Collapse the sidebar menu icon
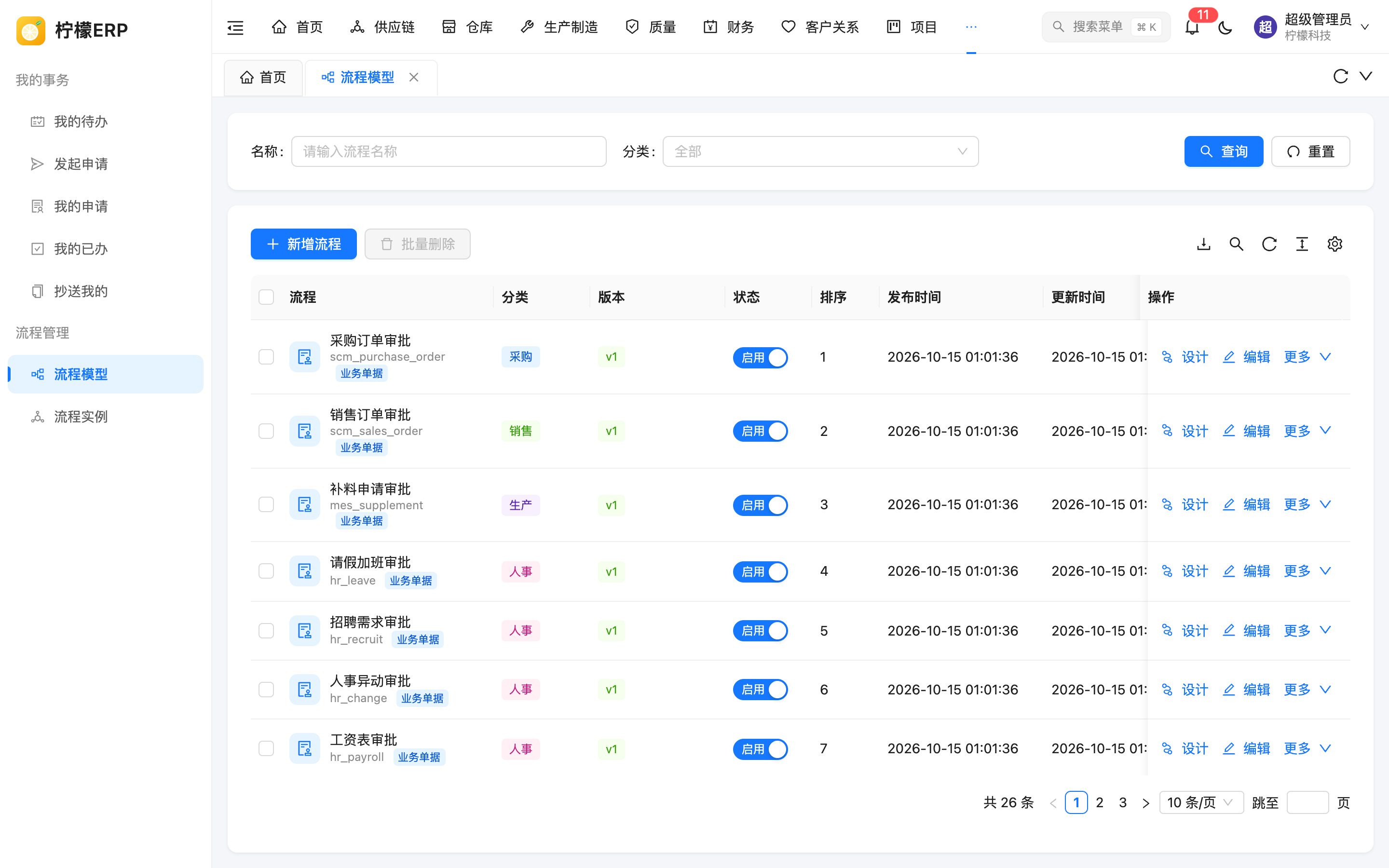 coord(235,27)
